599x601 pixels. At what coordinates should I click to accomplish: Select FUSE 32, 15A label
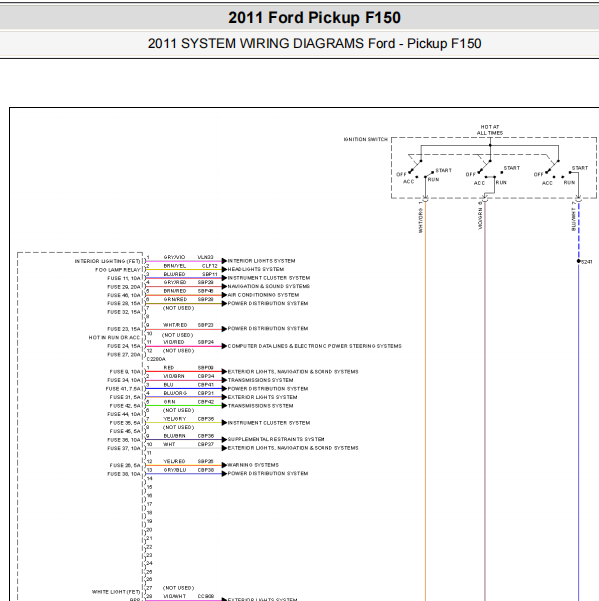[124, 312]
